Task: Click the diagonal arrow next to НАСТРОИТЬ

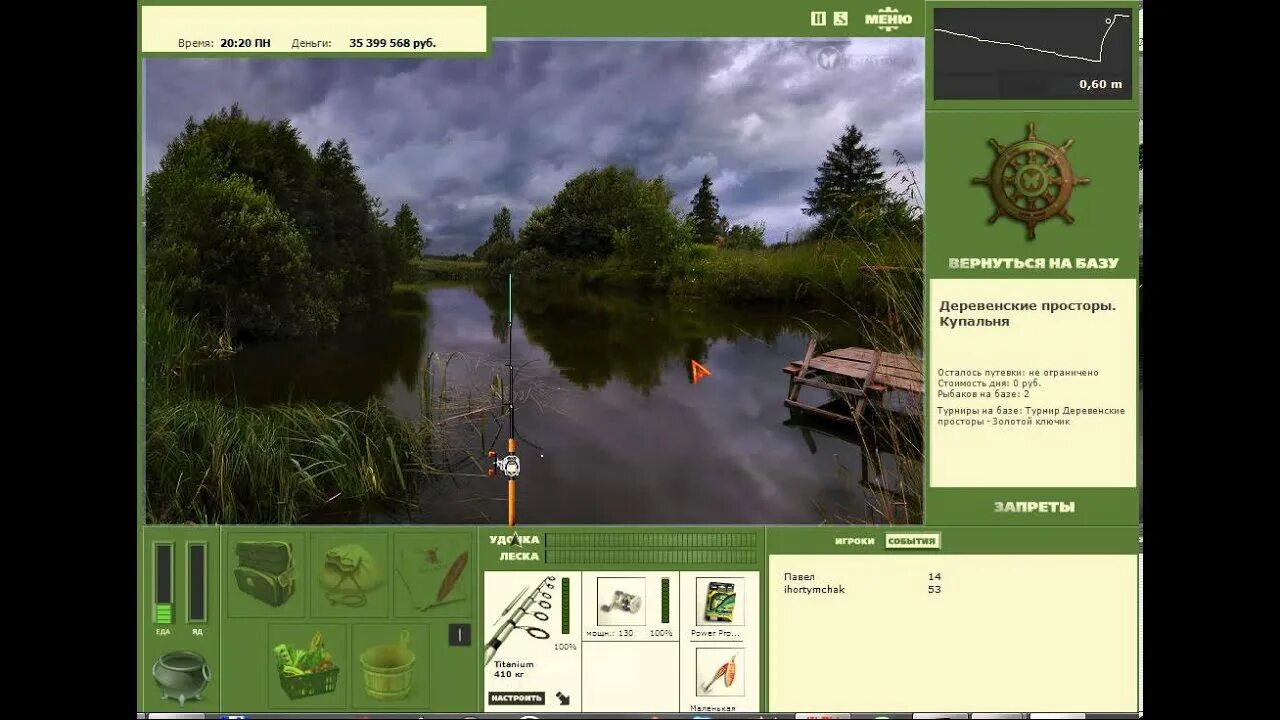Action: click(564, 698)
